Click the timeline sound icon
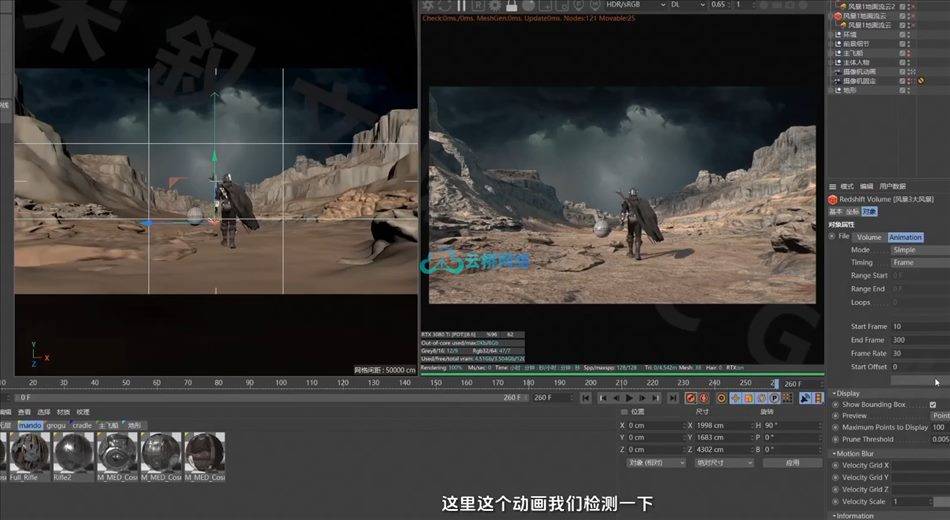 tap(805, 398)
